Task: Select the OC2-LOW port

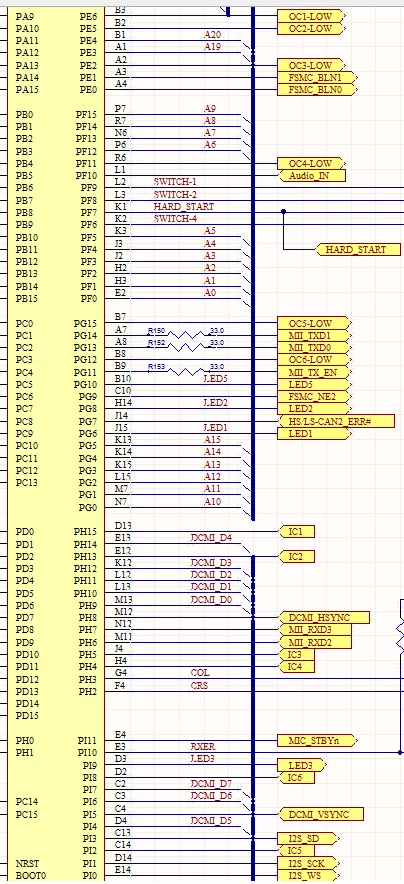Action: (311, 28)
